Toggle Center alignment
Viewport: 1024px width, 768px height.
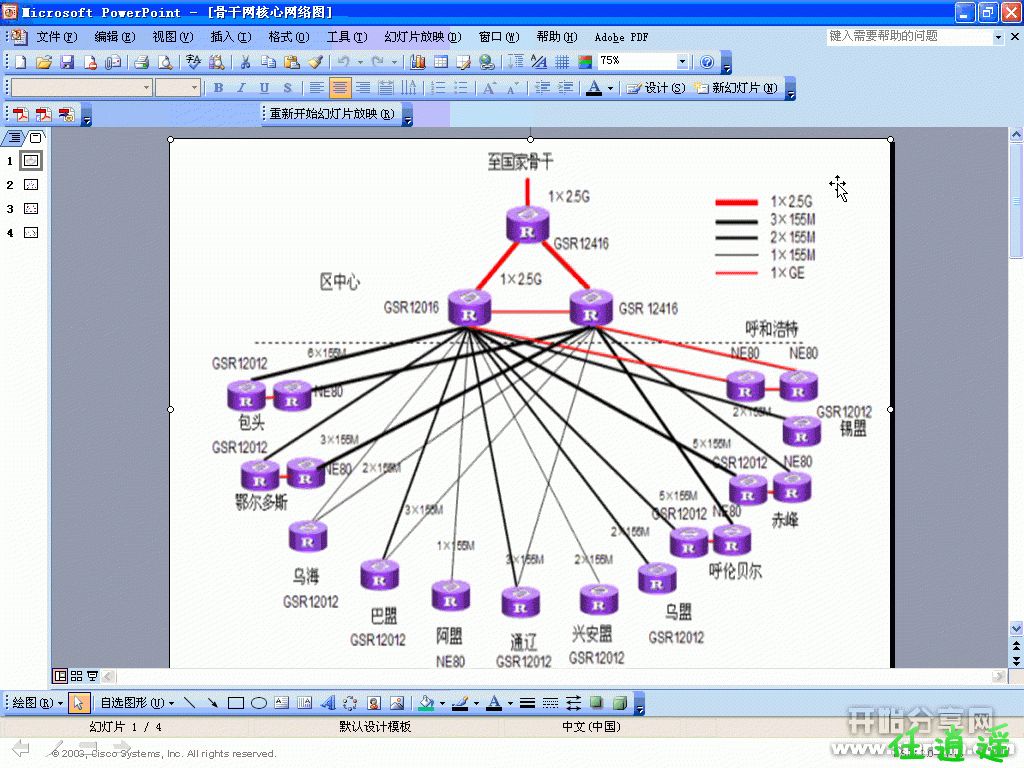(340, 88)
